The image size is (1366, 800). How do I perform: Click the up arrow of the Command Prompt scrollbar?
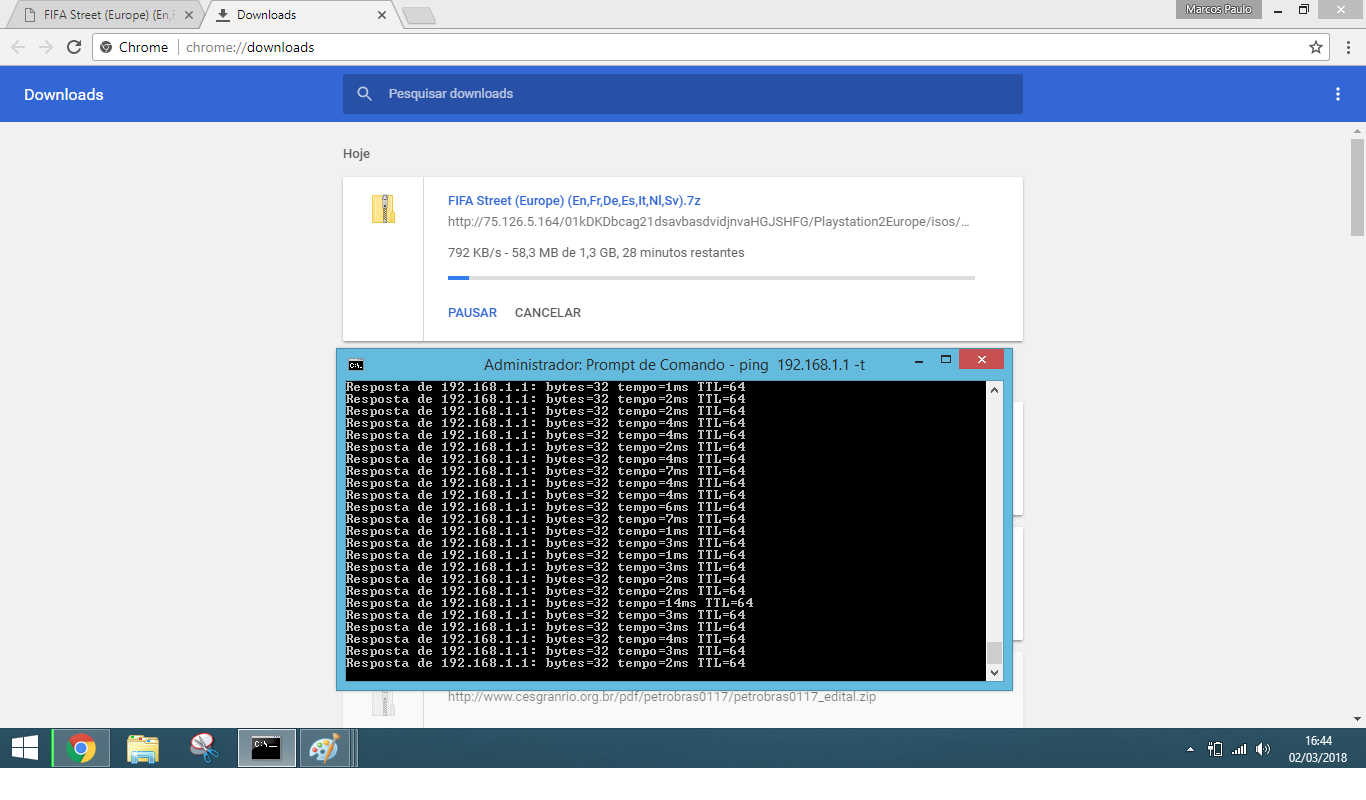(x=994, y=390)
